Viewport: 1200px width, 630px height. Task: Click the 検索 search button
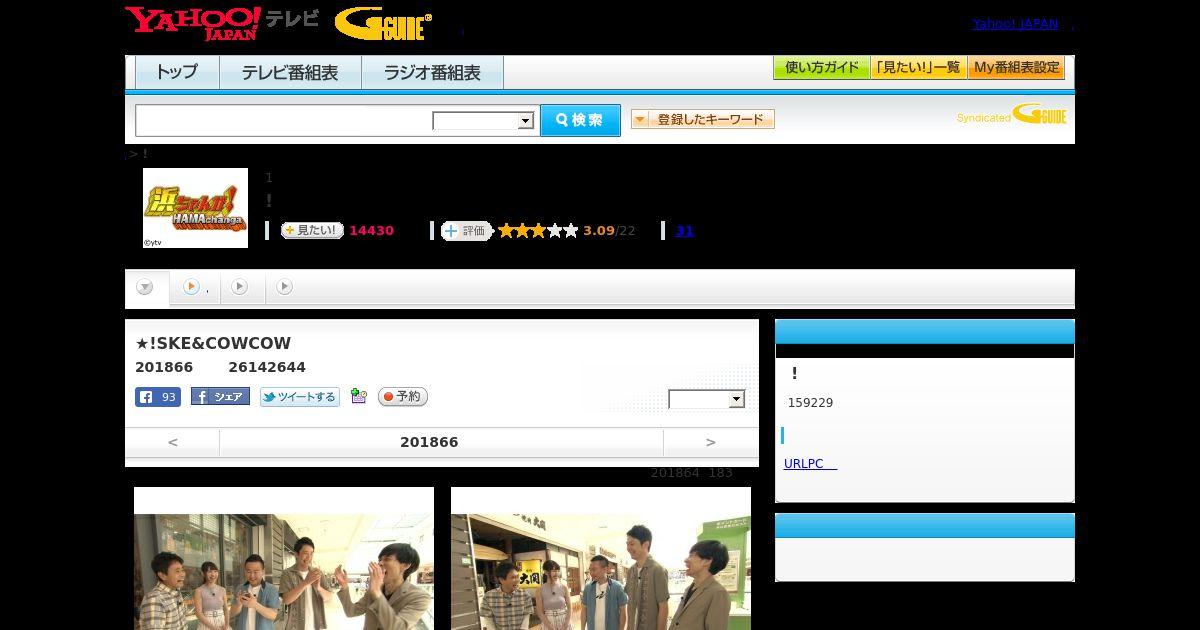(x=580, y=120)
